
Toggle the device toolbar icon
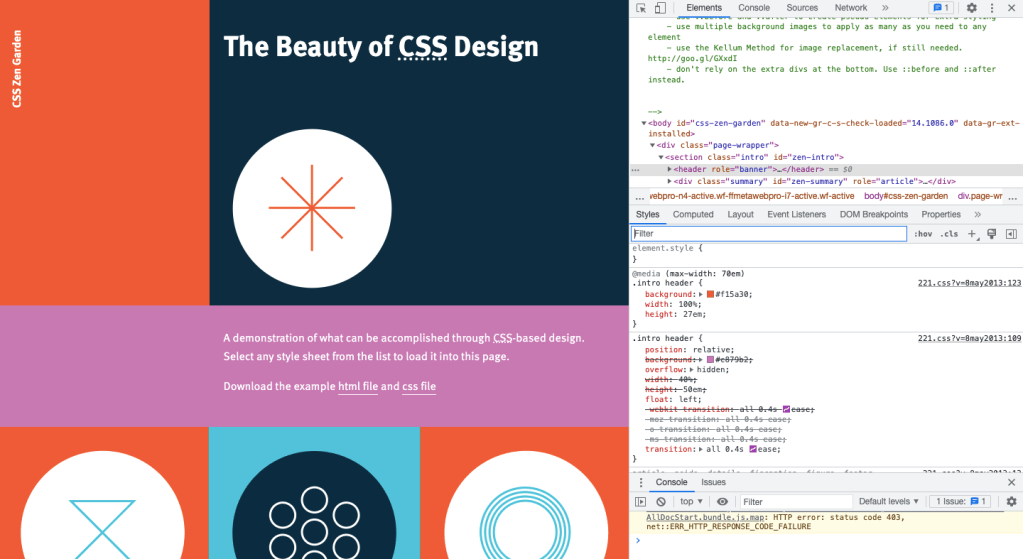click(658, 8)
